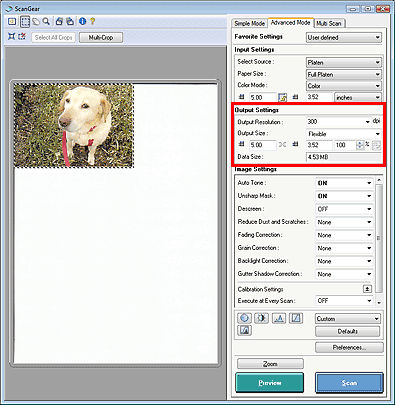Image resolution: width=395 pixels, height=405 pixels.
Task: Click the Output Settings height field
Action: (x=319, y=145)
